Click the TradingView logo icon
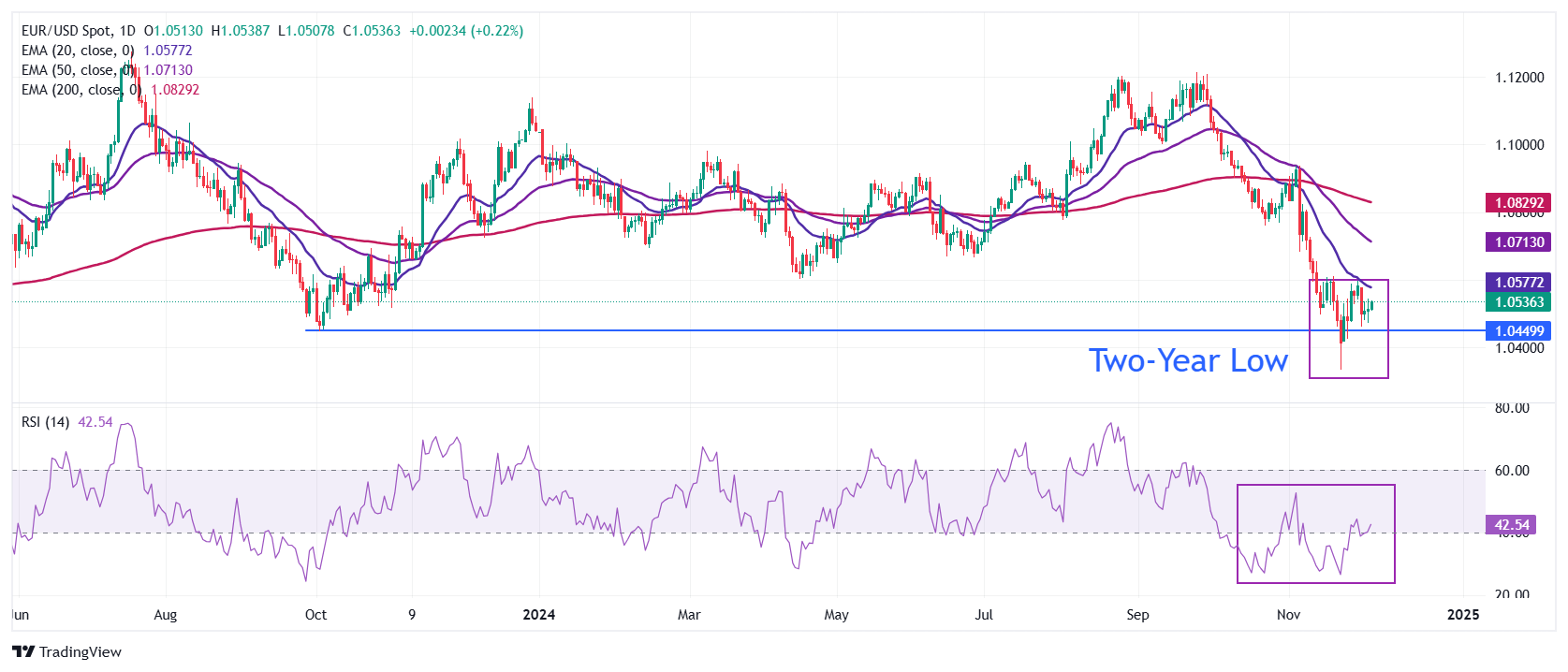Viewport: 1568px width, 672px height. point(23,651)
